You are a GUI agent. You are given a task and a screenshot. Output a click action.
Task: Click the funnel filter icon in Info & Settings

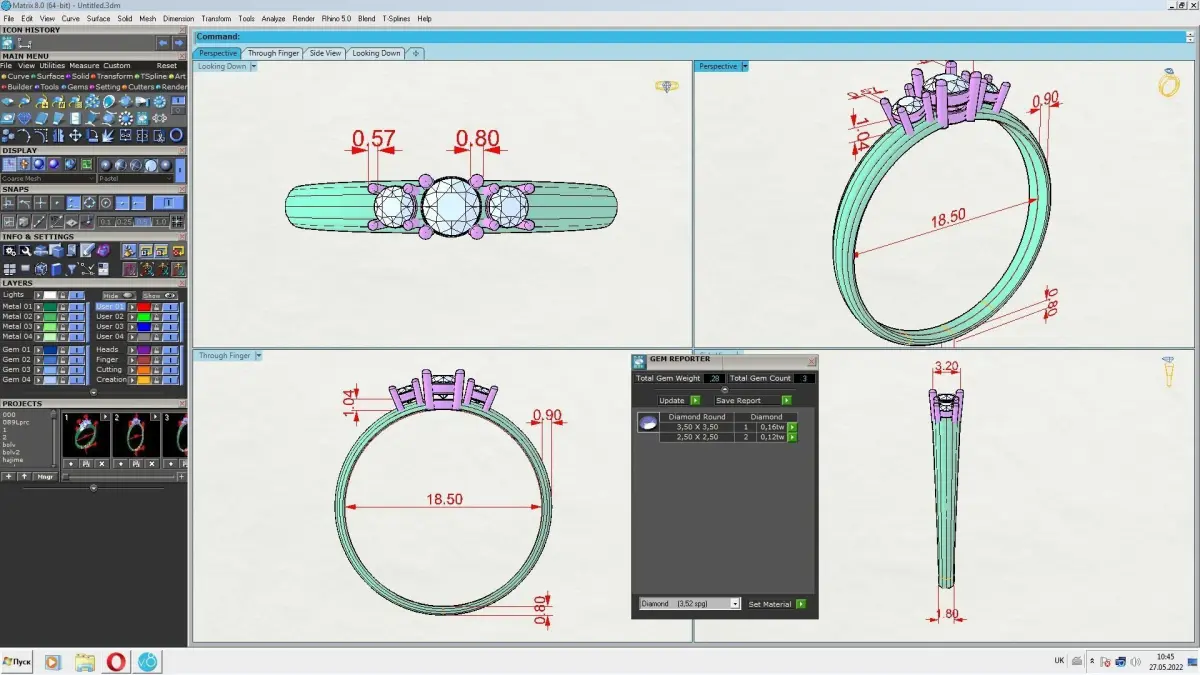pyautogui.click(x=72, y=268)
